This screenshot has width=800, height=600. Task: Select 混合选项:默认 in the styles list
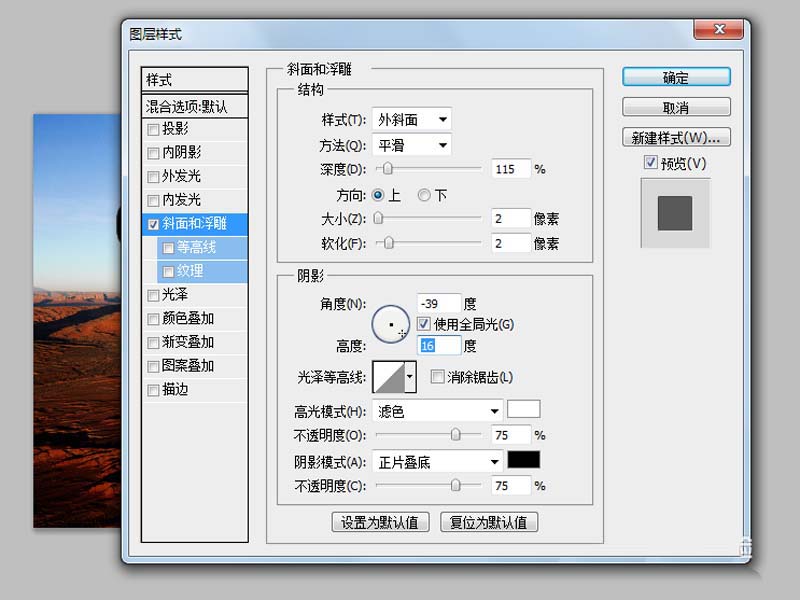(x=195, y=106)
